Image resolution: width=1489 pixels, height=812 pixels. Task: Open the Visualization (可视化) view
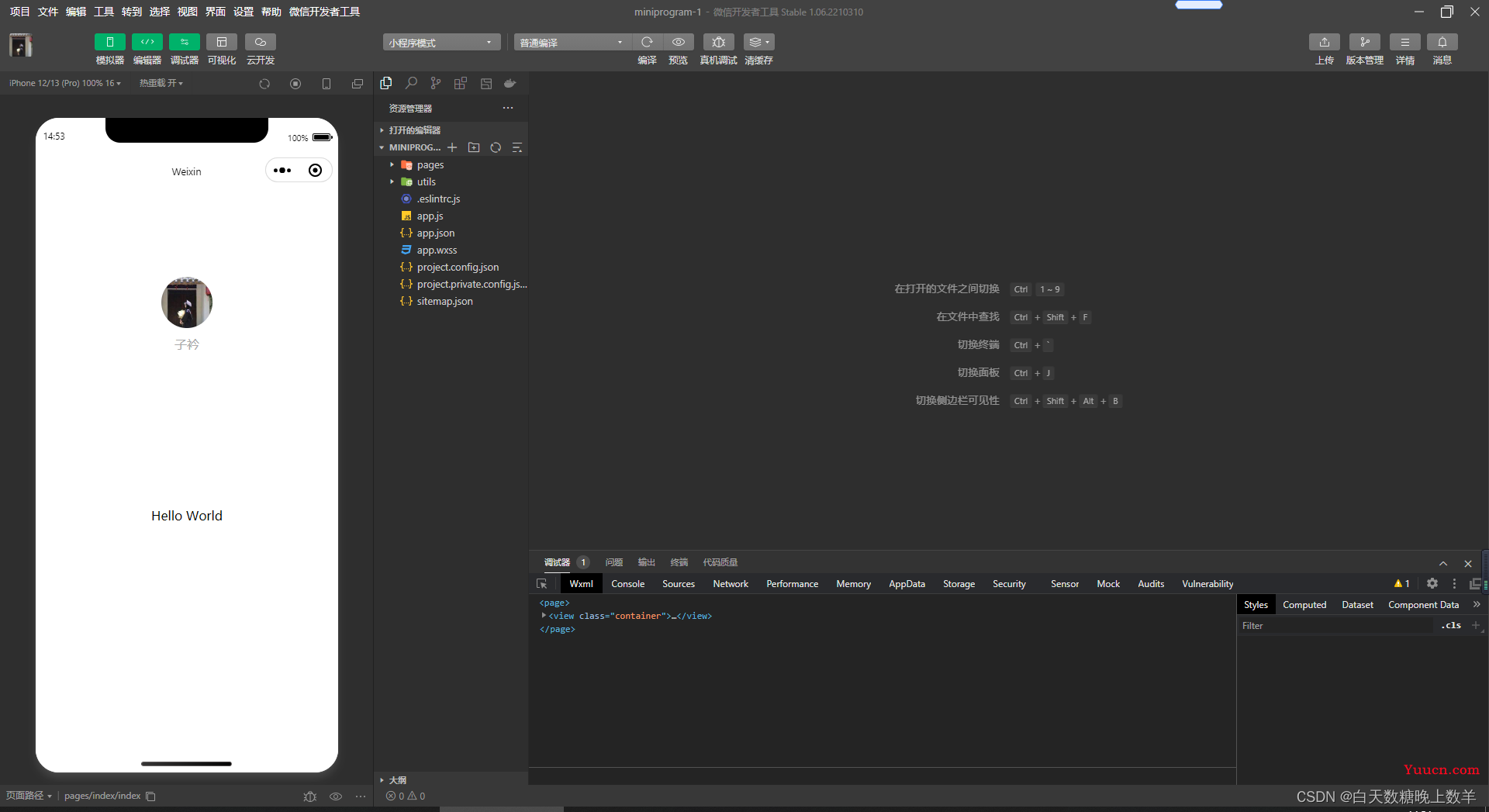point(221,42)
